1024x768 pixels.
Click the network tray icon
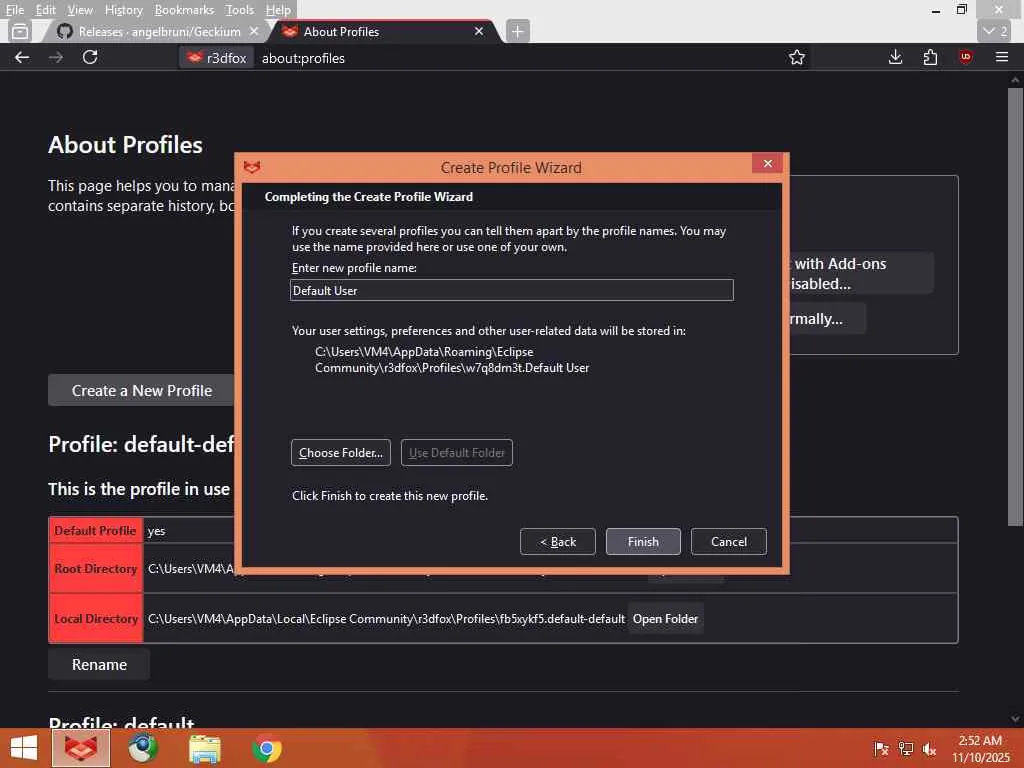[906, 748]
